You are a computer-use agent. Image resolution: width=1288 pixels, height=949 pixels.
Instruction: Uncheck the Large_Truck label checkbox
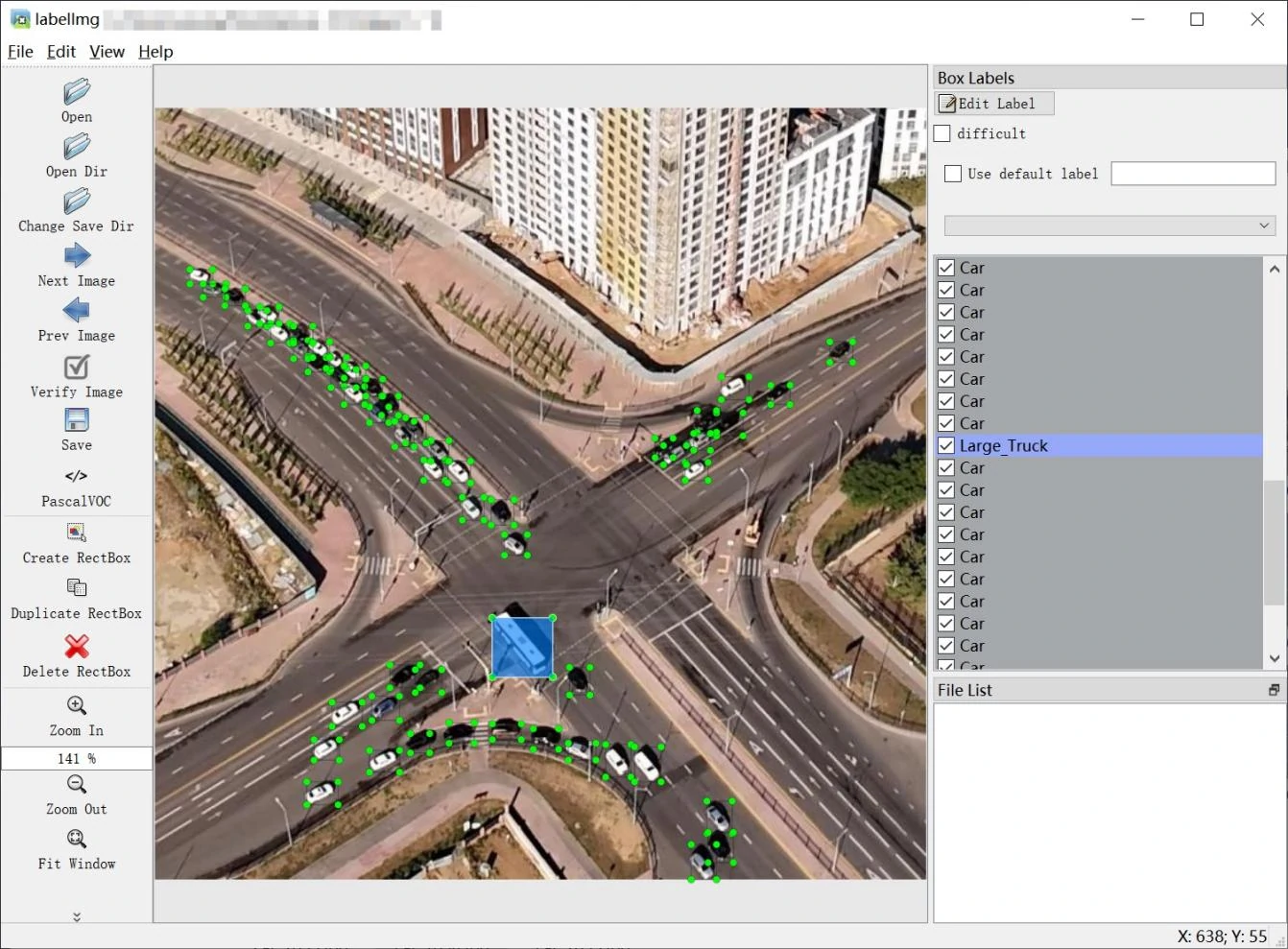(946, 445)
